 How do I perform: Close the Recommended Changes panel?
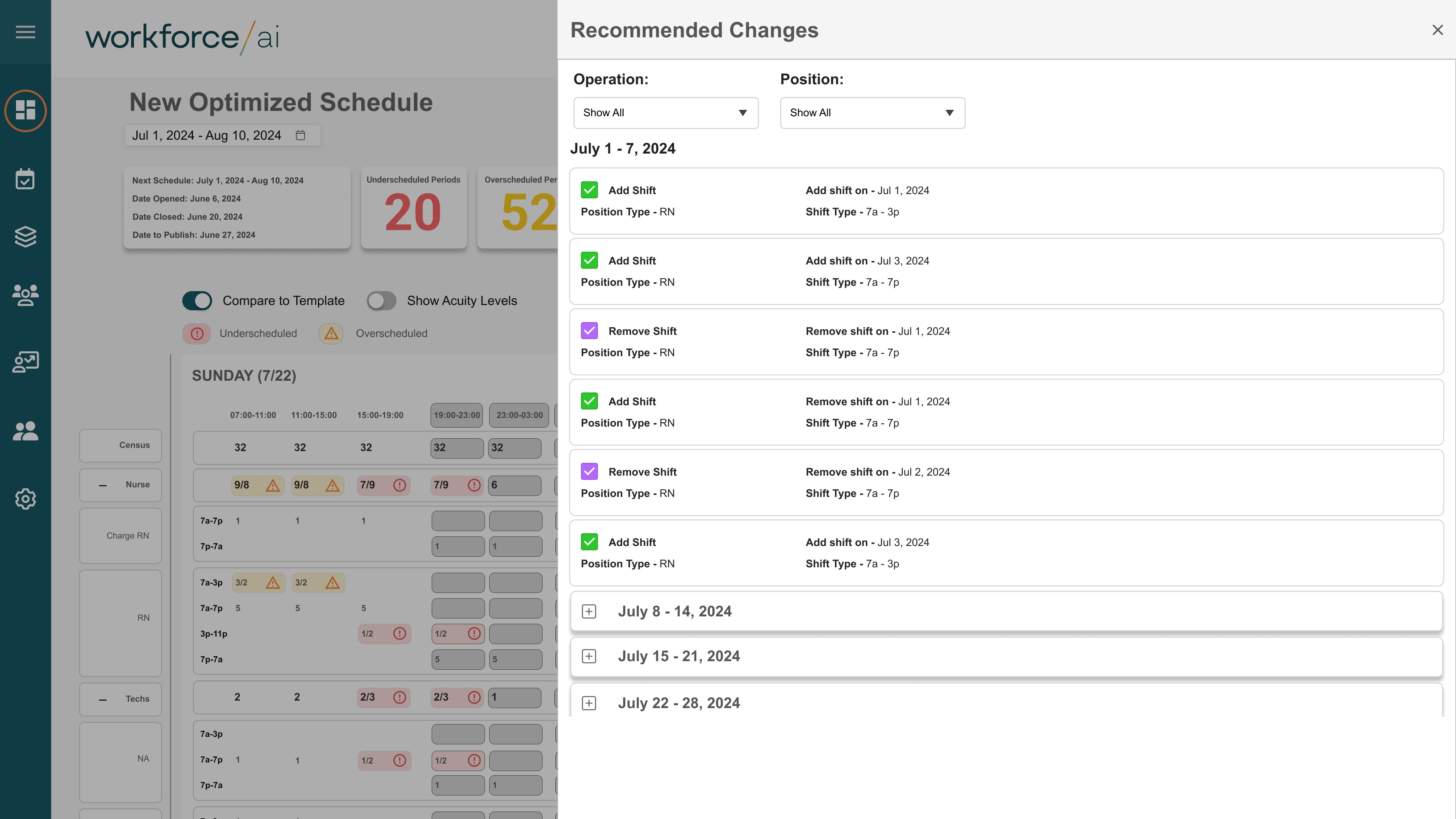click(x=1438, y=30)
